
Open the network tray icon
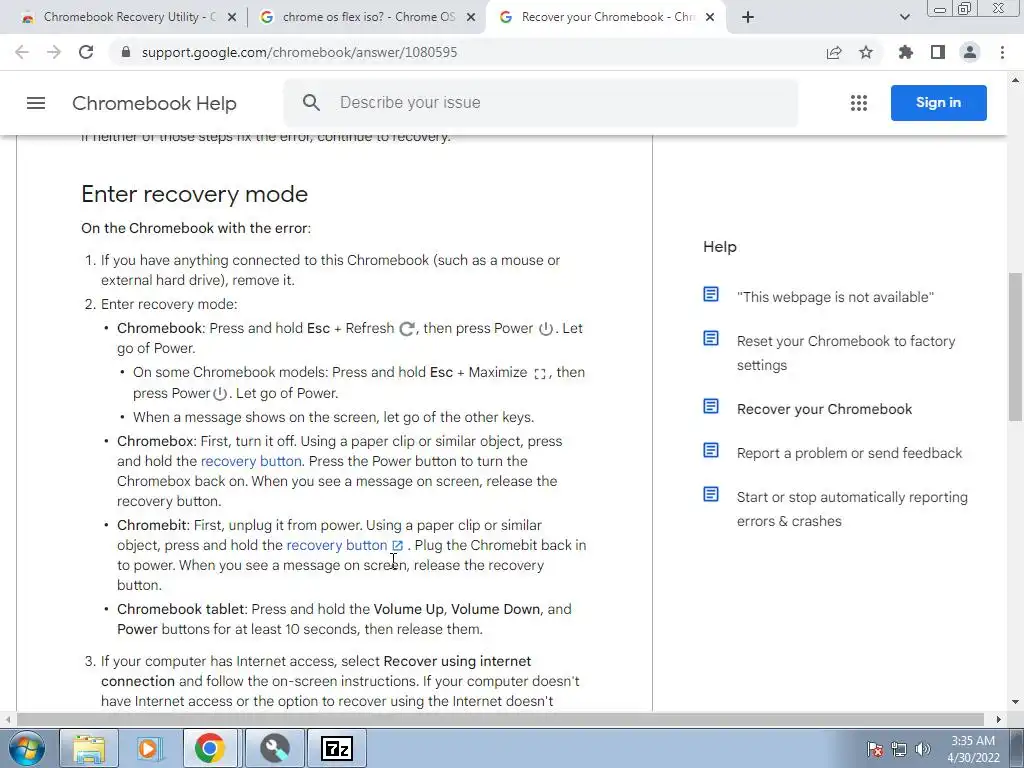[899, 749]
